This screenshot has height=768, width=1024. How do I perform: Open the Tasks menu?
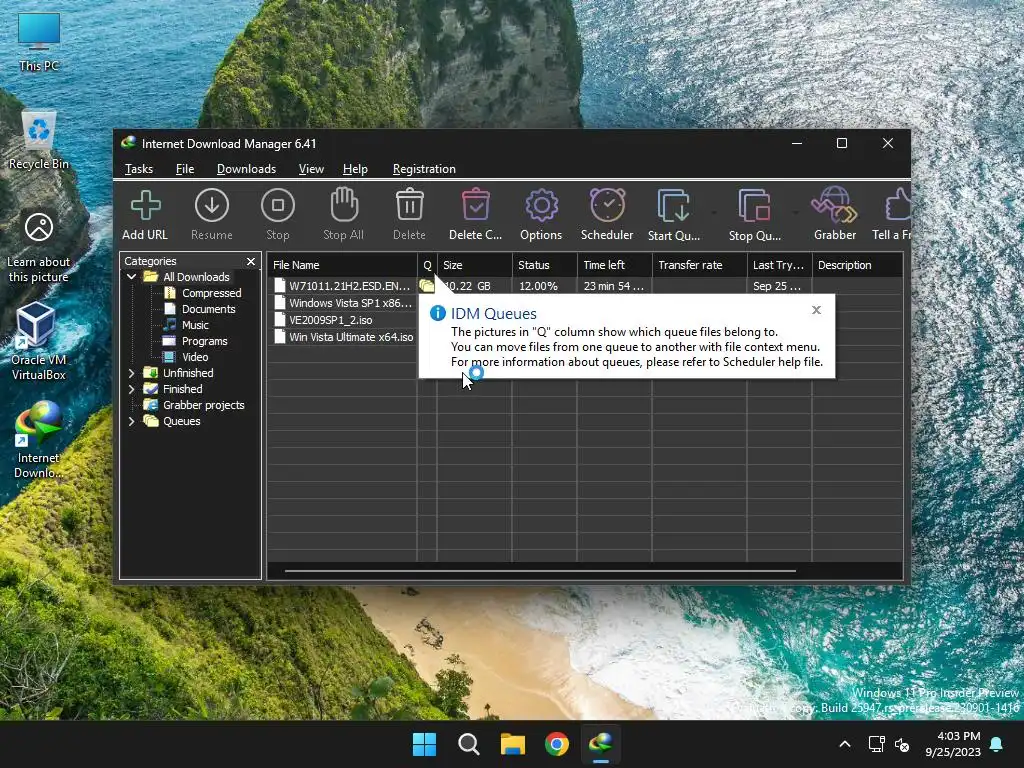138,168
